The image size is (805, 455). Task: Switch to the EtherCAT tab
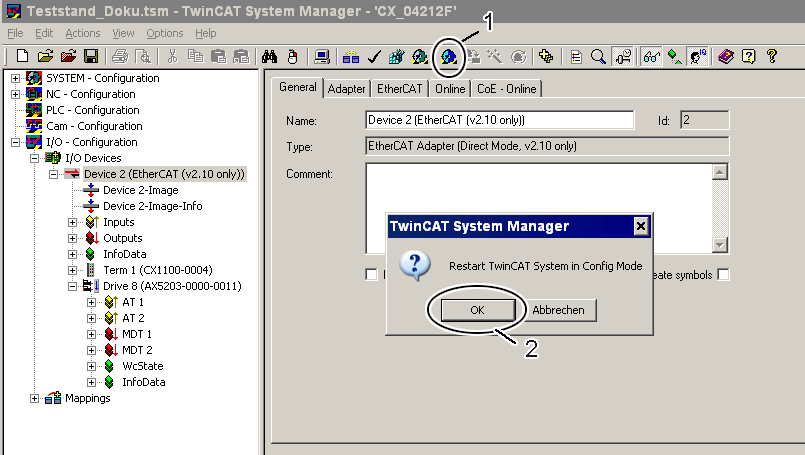399,89
